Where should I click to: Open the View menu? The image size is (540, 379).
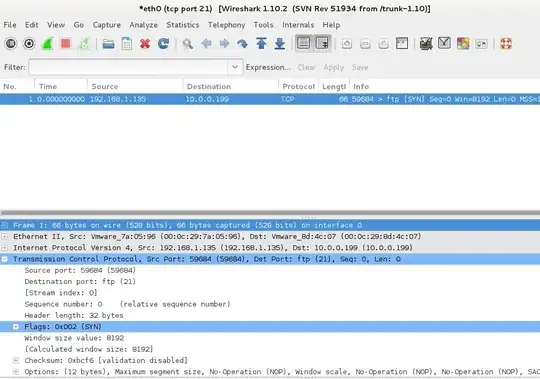pos(56,25)
